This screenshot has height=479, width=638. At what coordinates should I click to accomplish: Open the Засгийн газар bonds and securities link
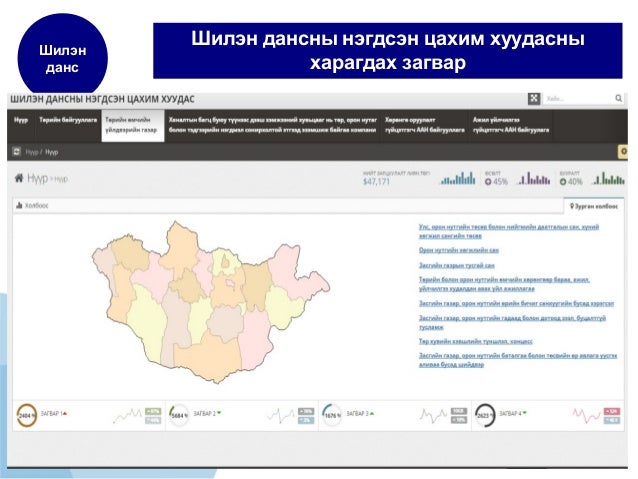click(x=516, y=303)
